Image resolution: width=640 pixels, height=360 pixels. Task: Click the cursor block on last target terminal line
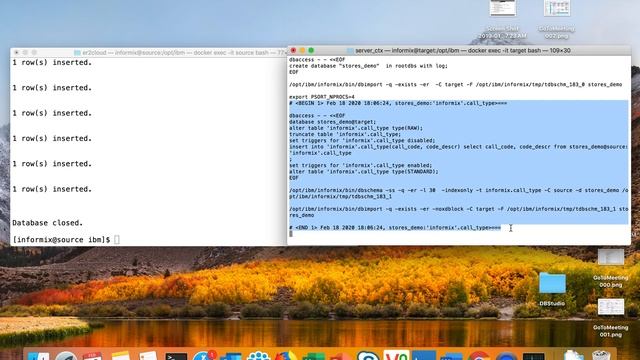tap(291, 234)
